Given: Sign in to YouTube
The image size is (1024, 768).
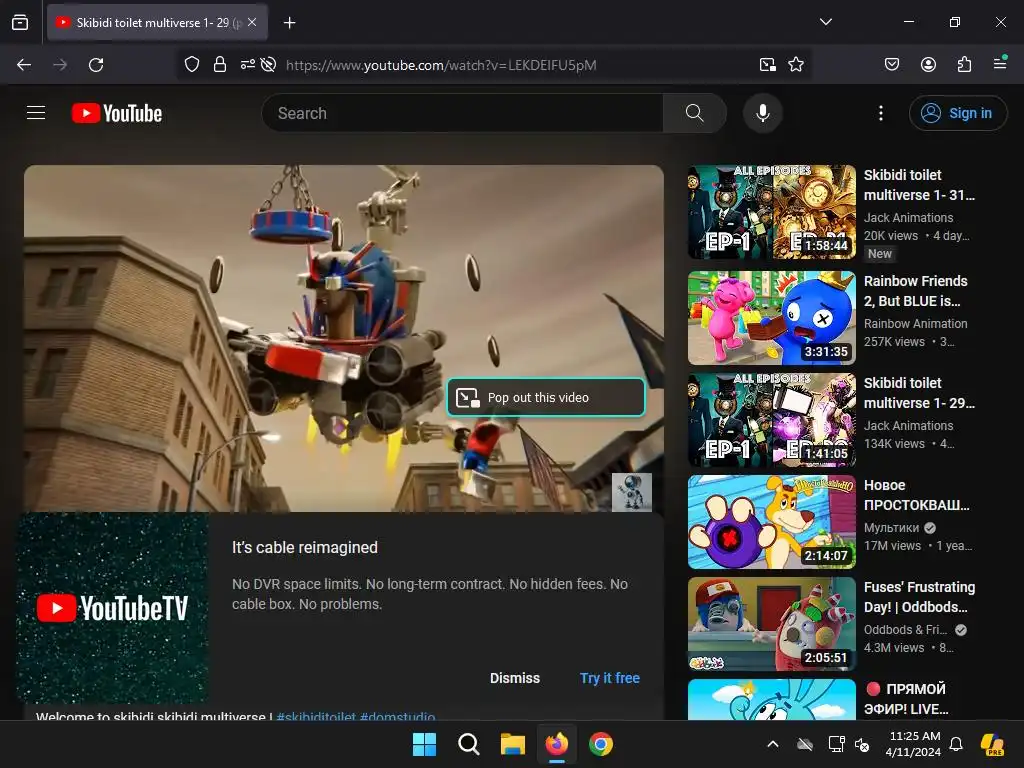Looking at the screenshot, I should pyautogui.click(x=957, y=113).
